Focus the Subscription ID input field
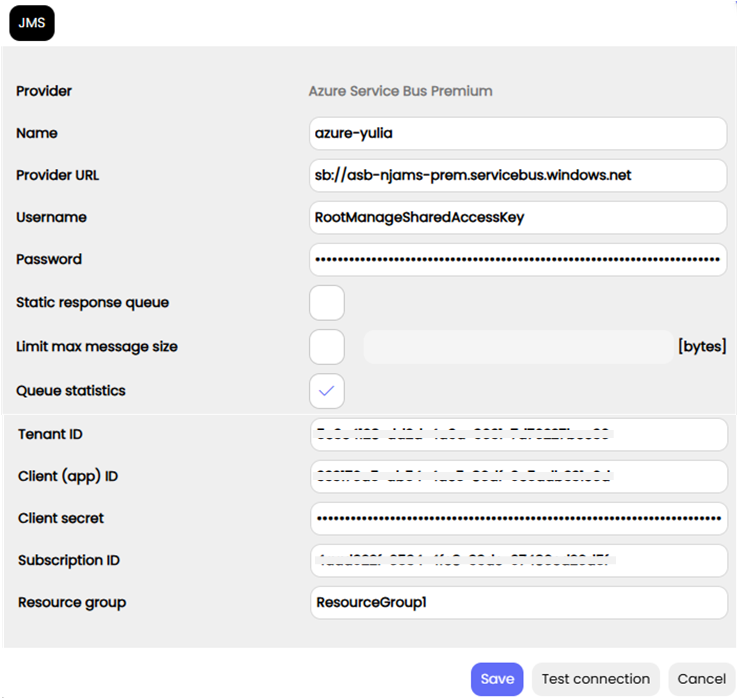Image resolution: width=738 pixels, height=699 pixels. coord(519,560)
